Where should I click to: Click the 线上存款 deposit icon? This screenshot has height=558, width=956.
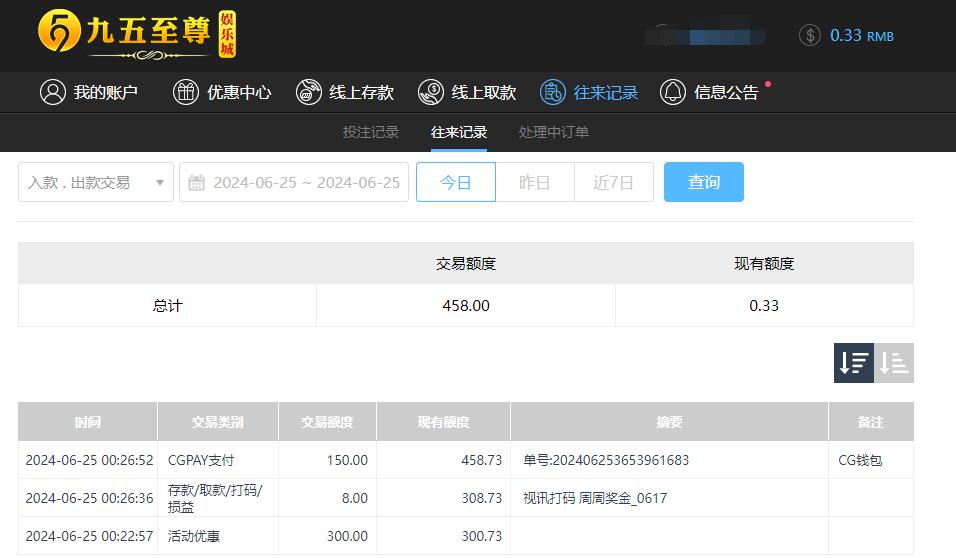tap(309, 92)
